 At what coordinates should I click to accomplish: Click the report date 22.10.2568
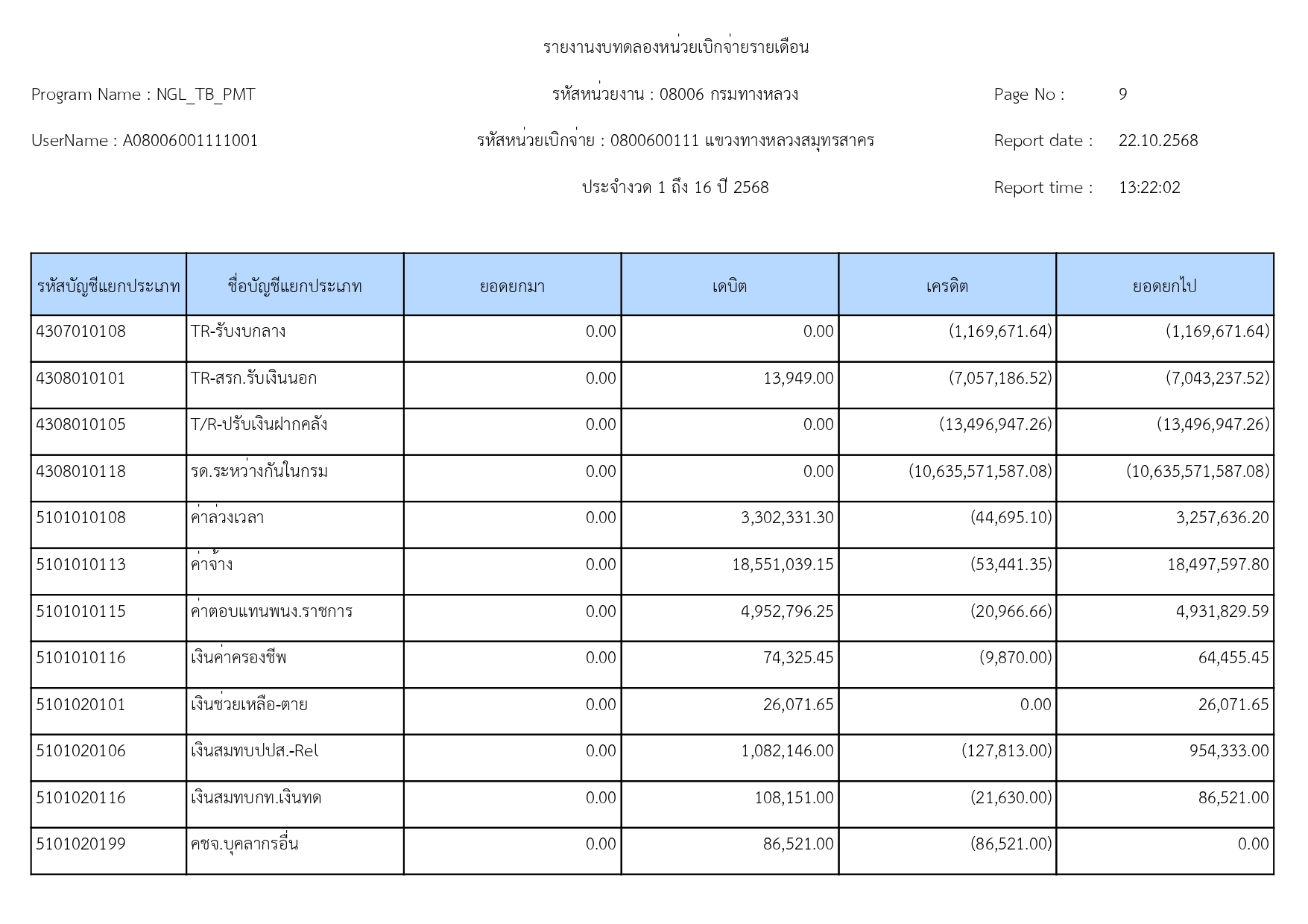pos(1157,141)
